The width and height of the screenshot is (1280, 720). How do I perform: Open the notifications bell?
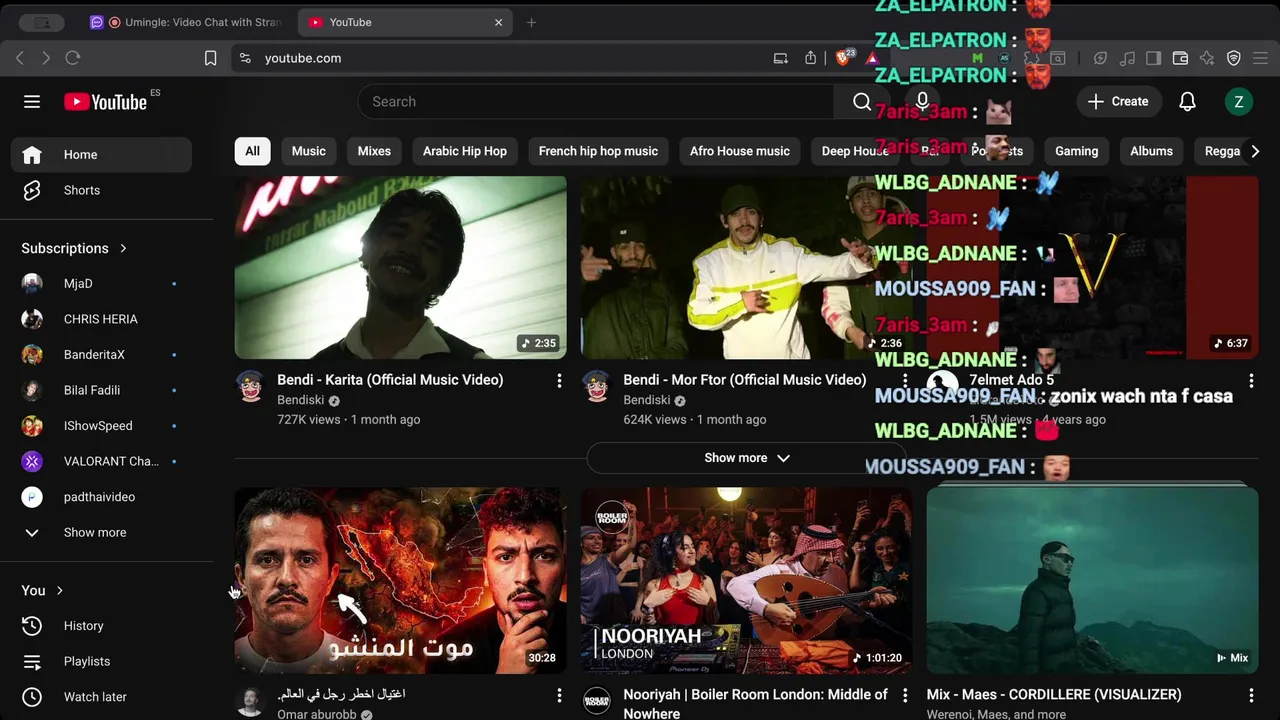[x=1187, y=101]
